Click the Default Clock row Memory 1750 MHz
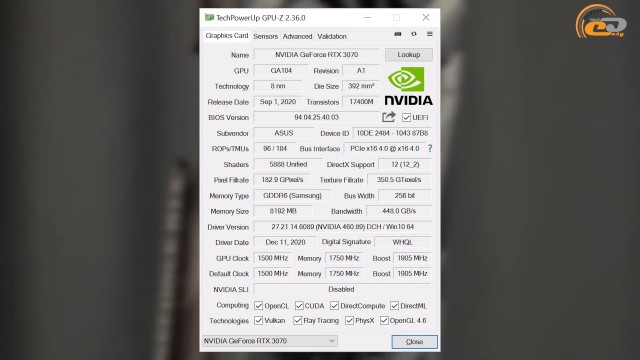This screenshot has height=360, width=640. click(344, 273)
